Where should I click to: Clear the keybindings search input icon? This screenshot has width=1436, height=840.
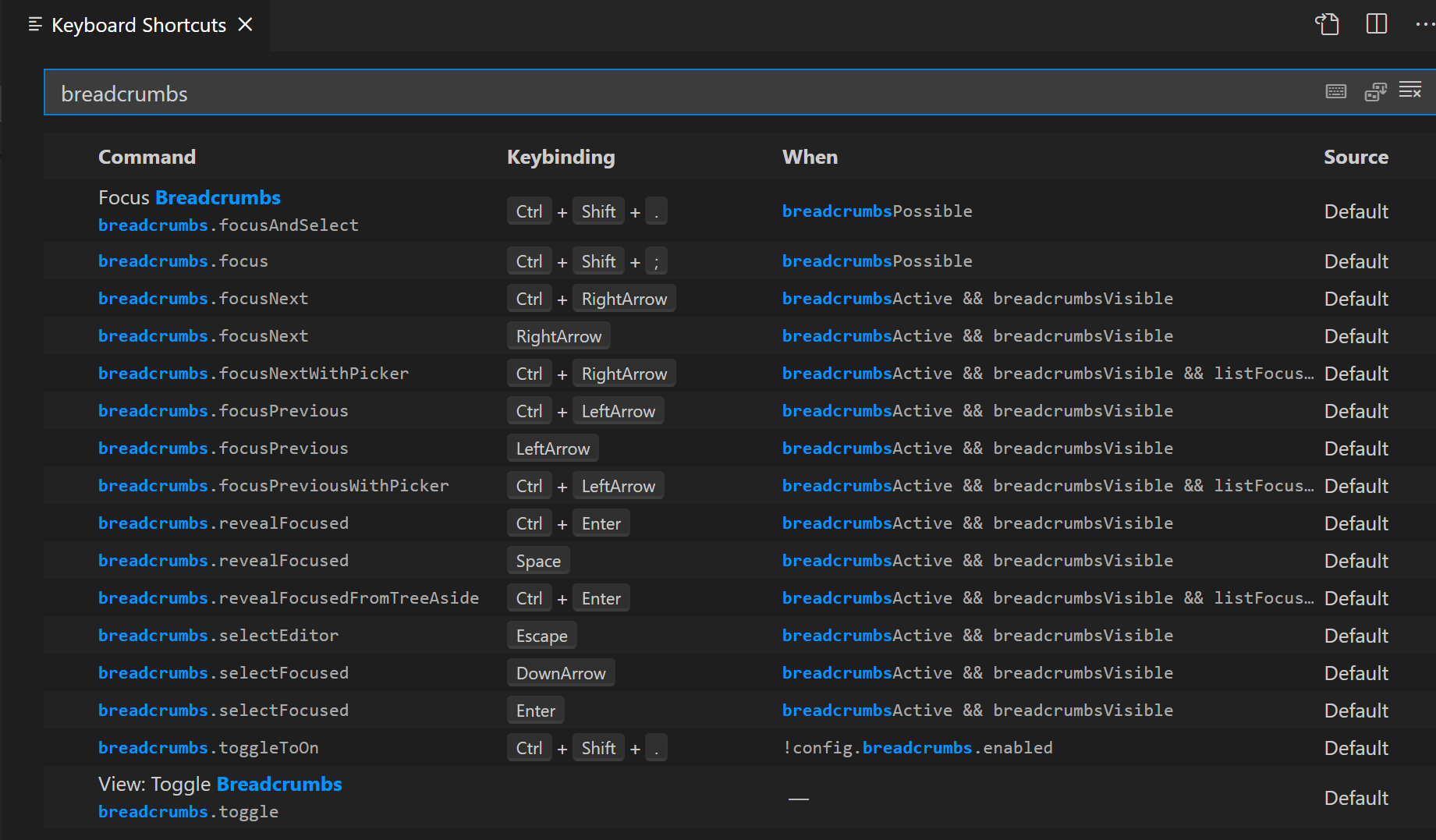click(1410, 91)
